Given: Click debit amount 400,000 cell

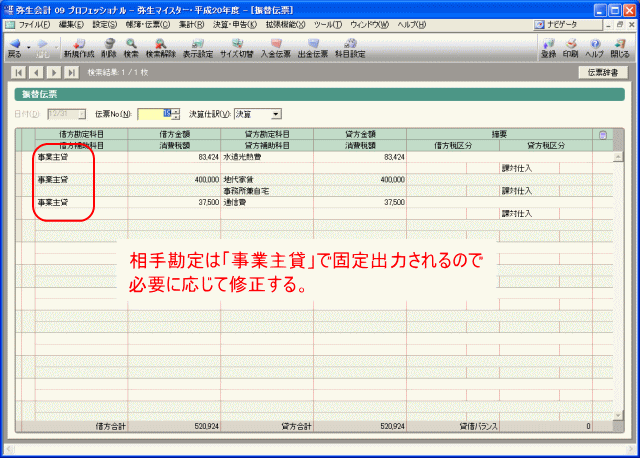Looking at the screenshot, I should pyautogui.click(x=174, y=180).
